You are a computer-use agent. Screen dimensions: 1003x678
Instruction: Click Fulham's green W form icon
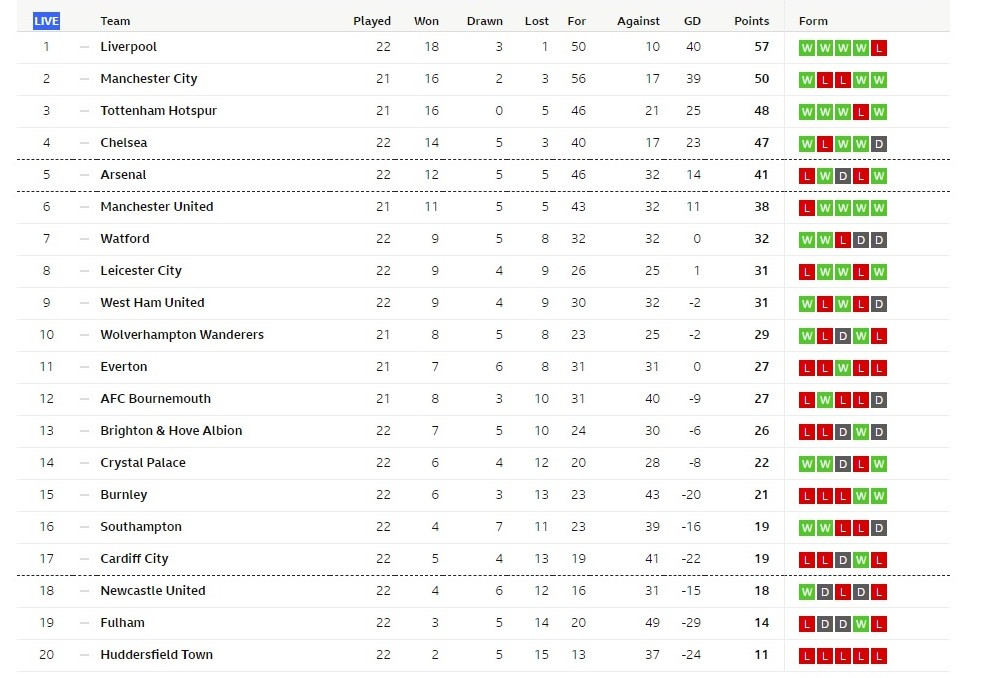click(861, 624)
